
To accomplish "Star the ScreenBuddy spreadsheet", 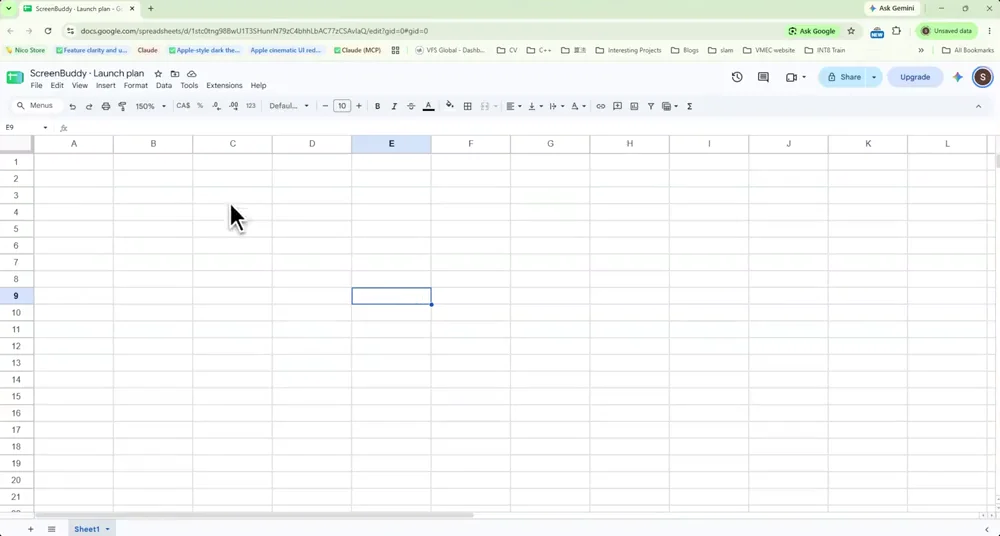I will pyautogui.click(x=158, y=74).
